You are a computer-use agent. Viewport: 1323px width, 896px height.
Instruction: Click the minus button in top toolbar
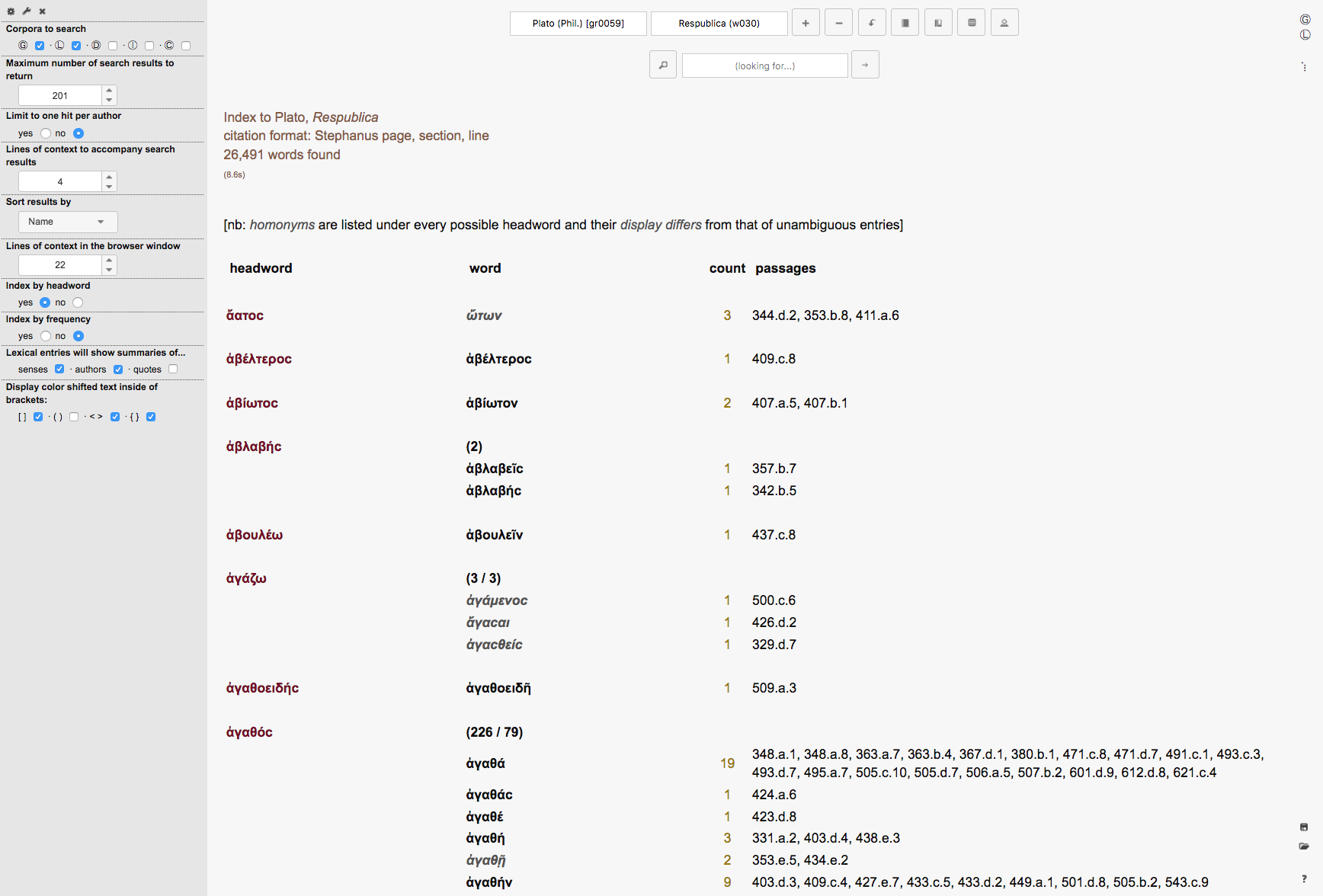[838, 23]
